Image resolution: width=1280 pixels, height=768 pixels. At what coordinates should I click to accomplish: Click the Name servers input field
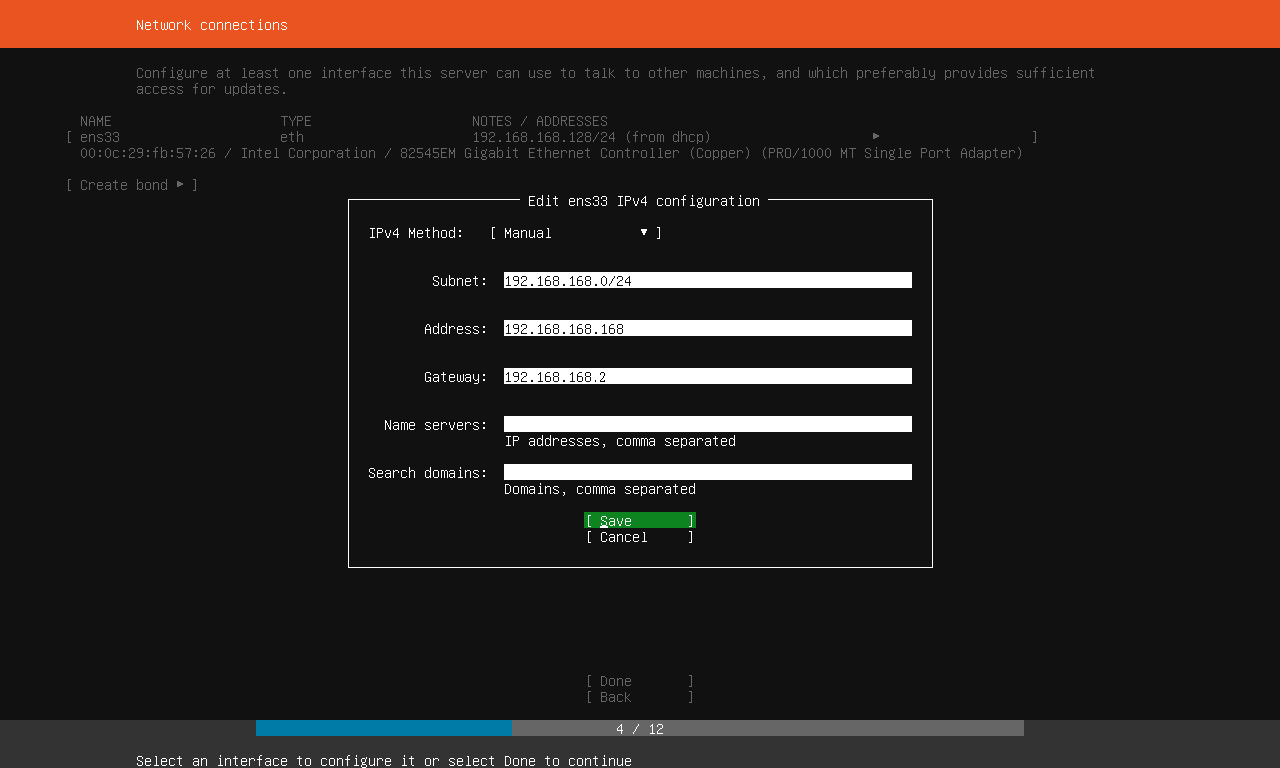[707, 424]
